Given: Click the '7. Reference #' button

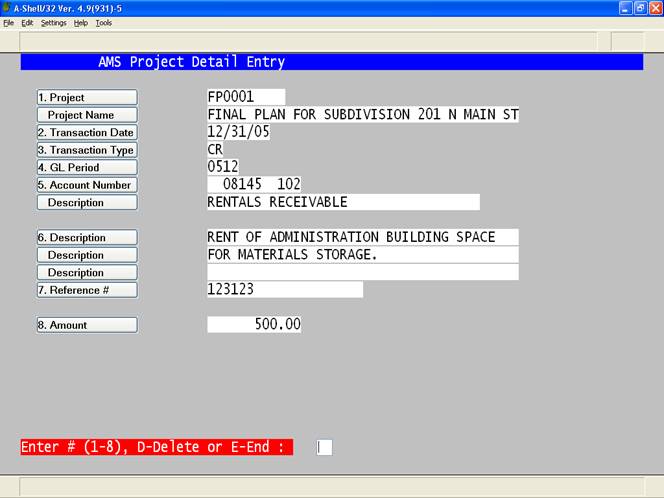Looking at the screenshot, I should tap(87, 290).
